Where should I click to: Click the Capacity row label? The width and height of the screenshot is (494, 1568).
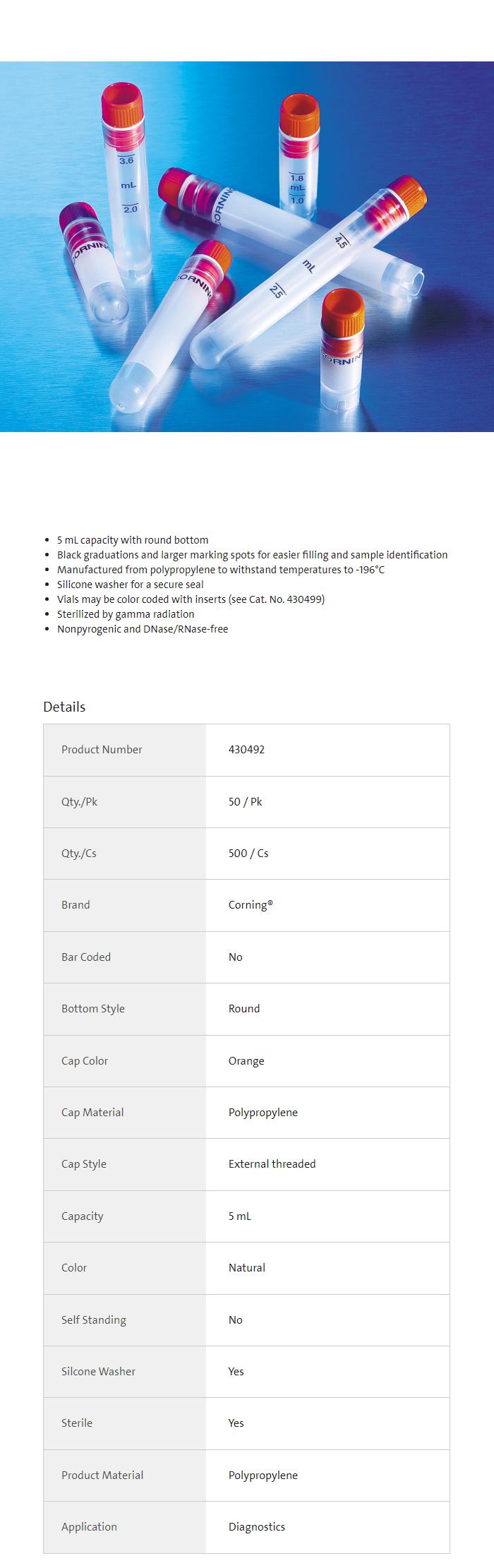(82, 1216)
